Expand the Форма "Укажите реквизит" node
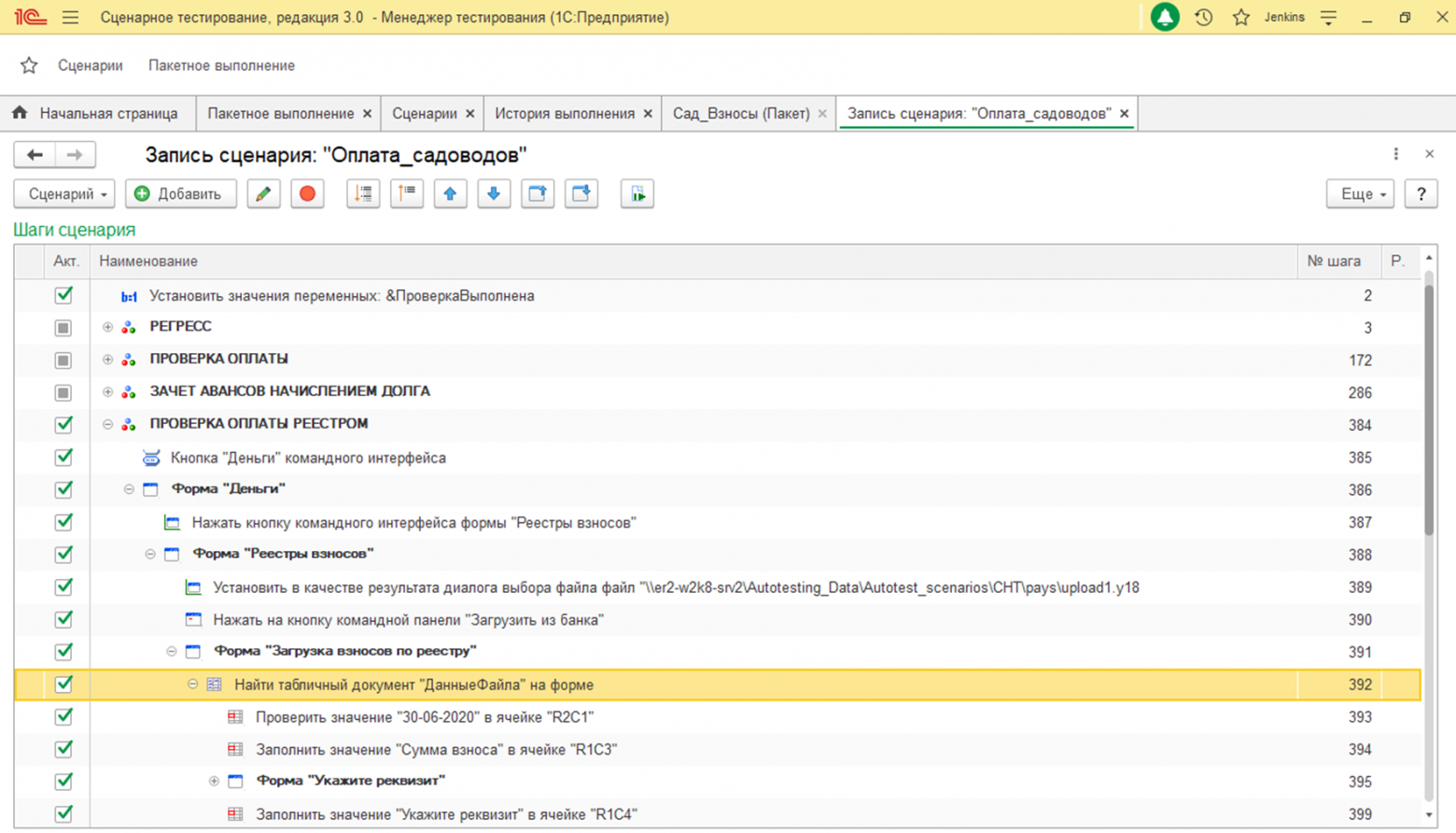This screenshot has height=833, width=1456. tap(214, 781)
